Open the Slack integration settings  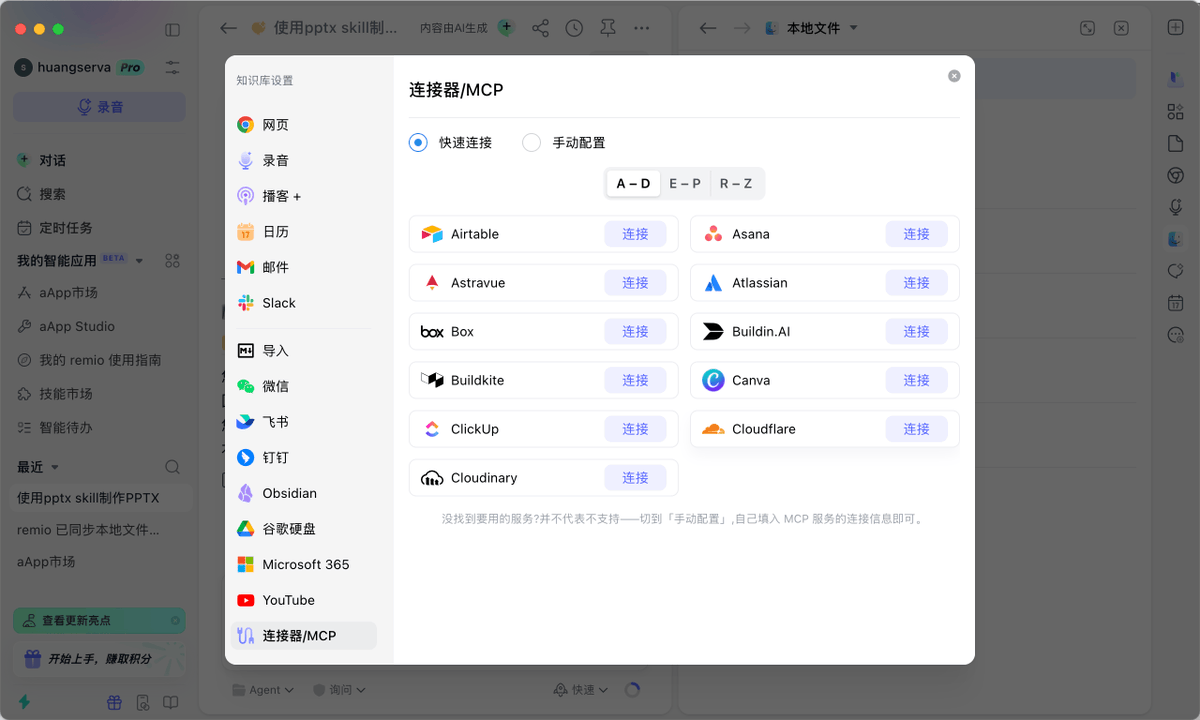point(304,303)
